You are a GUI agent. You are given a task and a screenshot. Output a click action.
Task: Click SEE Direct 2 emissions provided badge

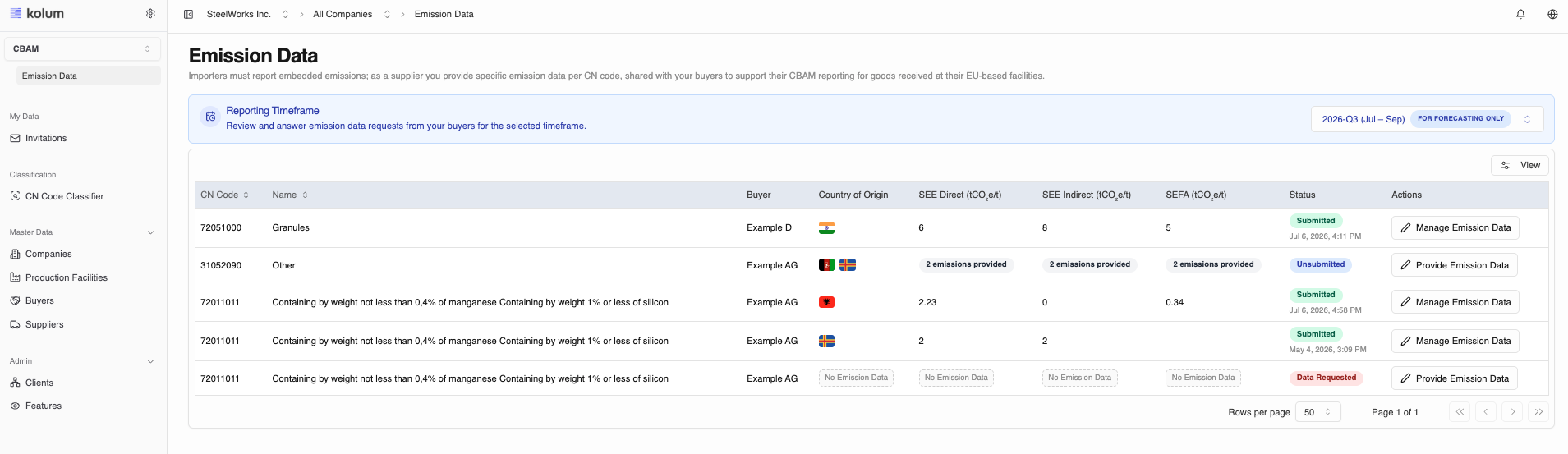tap(966, 264)
